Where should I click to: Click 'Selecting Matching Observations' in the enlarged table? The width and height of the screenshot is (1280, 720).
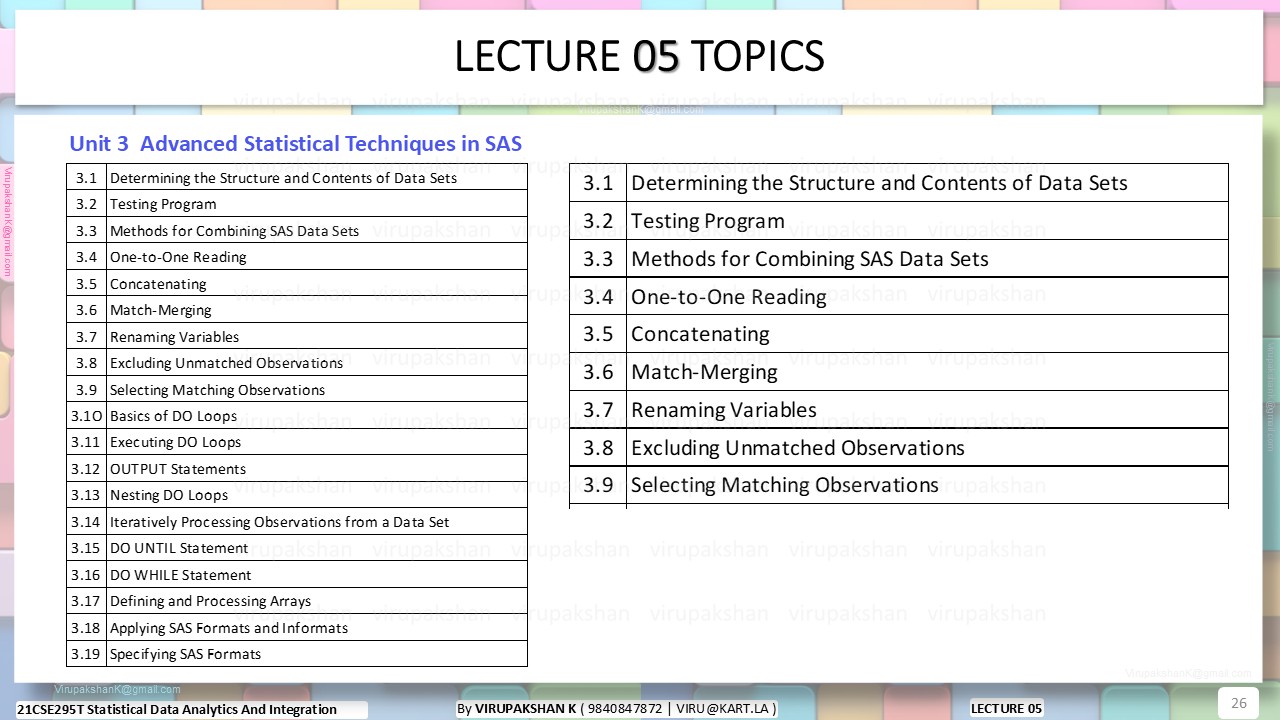[785, 485]
